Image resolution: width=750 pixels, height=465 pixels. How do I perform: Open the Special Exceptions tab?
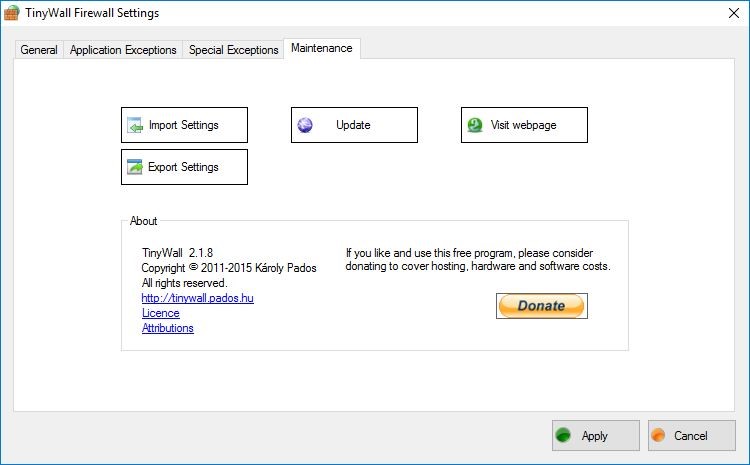[233, 50]
